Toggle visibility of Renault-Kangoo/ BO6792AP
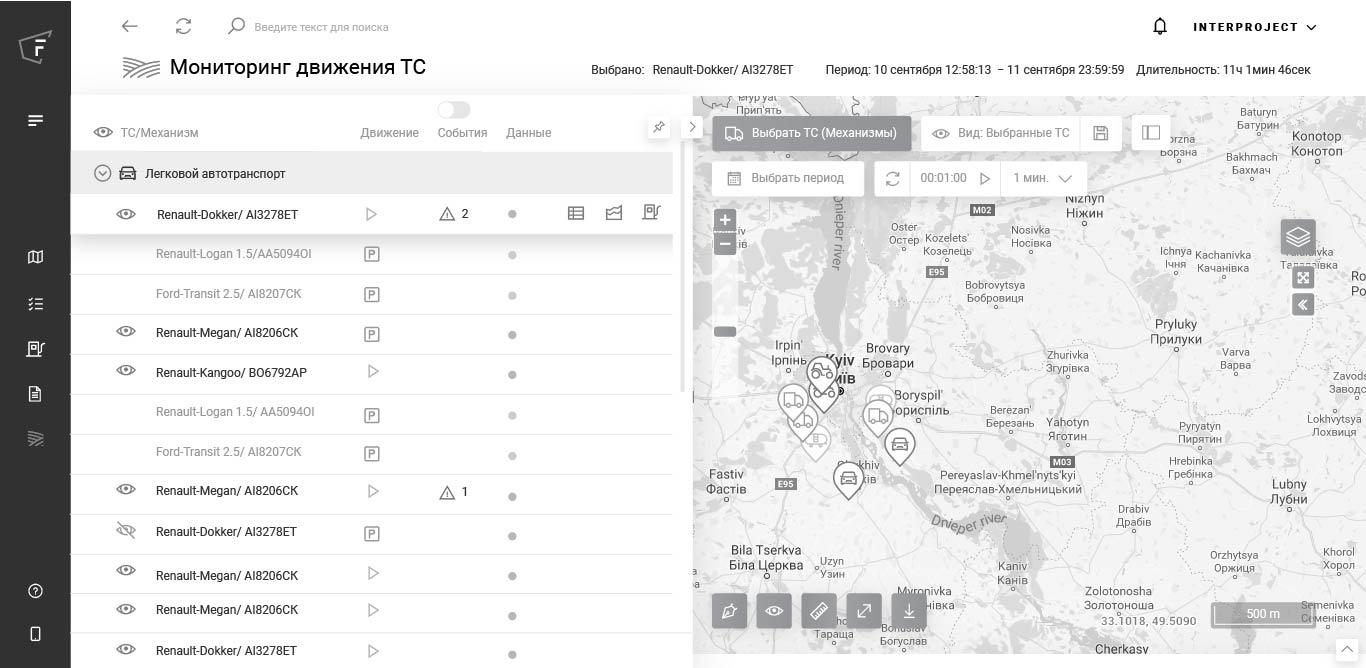Screen dimensions: 1366x668 click(126, 371)
